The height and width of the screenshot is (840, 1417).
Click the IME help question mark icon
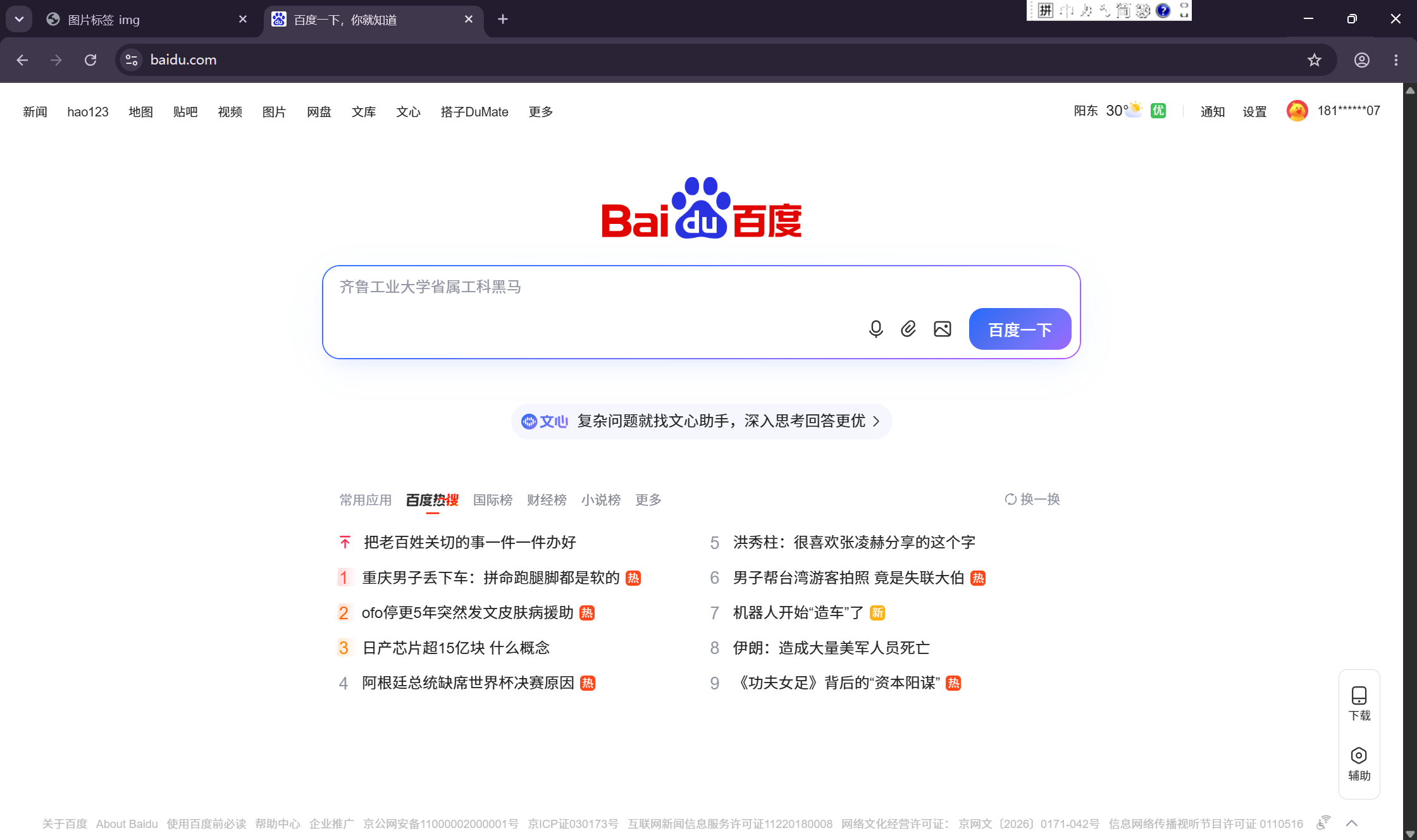coord(1163,11)
